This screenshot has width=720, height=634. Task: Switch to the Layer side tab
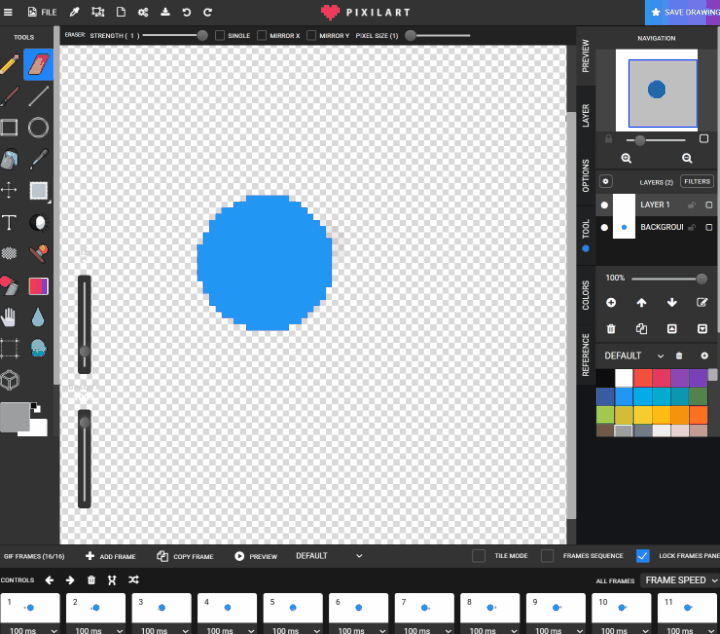(585, 115)
